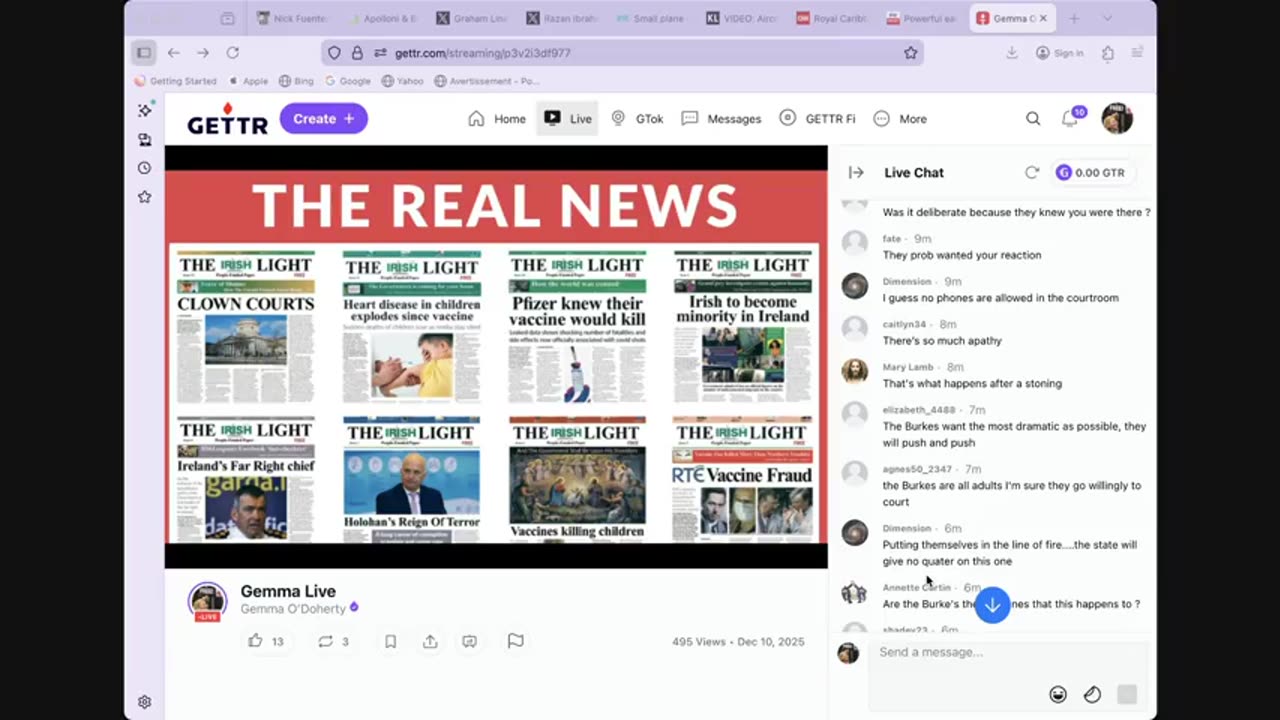Open bookmarks star in the sidebar
This screenshot has height=720, width=1280.
pos(145,197)
